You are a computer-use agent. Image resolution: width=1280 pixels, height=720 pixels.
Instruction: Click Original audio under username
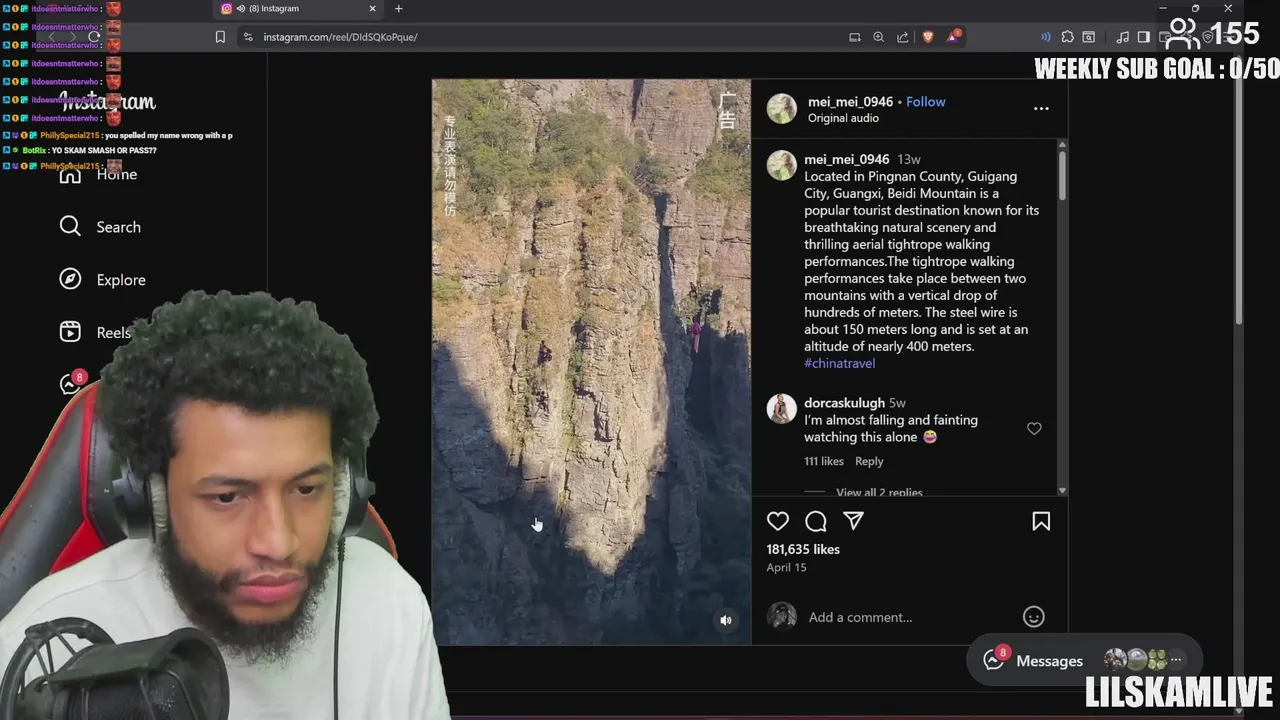click(843, 118)
